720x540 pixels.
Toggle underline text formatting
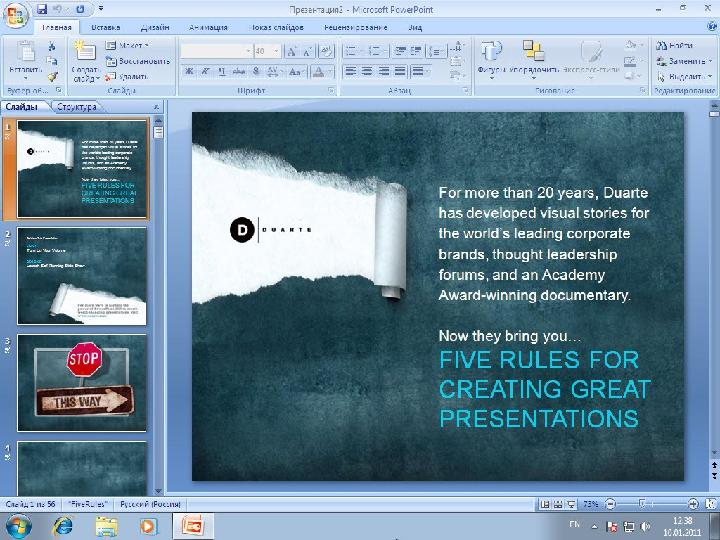click(222, 71)
